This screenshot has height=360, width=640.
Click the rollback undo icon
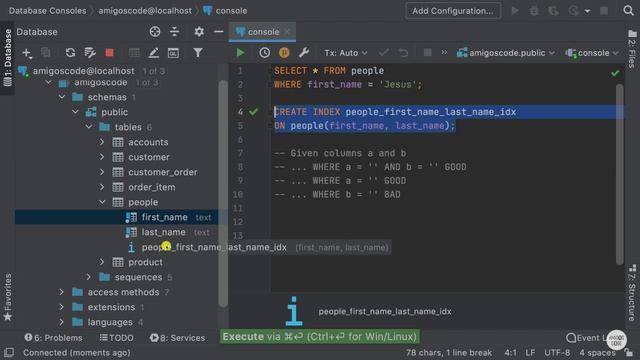tap(403, 53)
